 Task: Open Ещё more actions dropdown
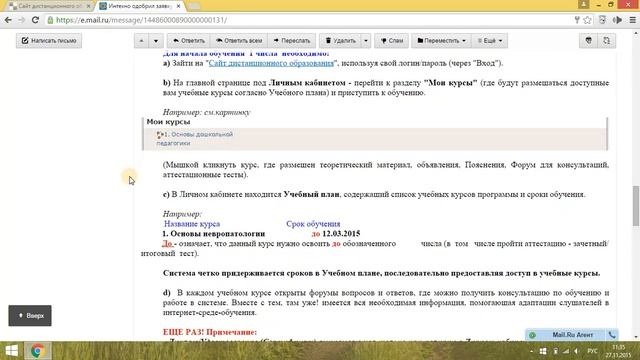pyautogui.click(x=490, y=41)
